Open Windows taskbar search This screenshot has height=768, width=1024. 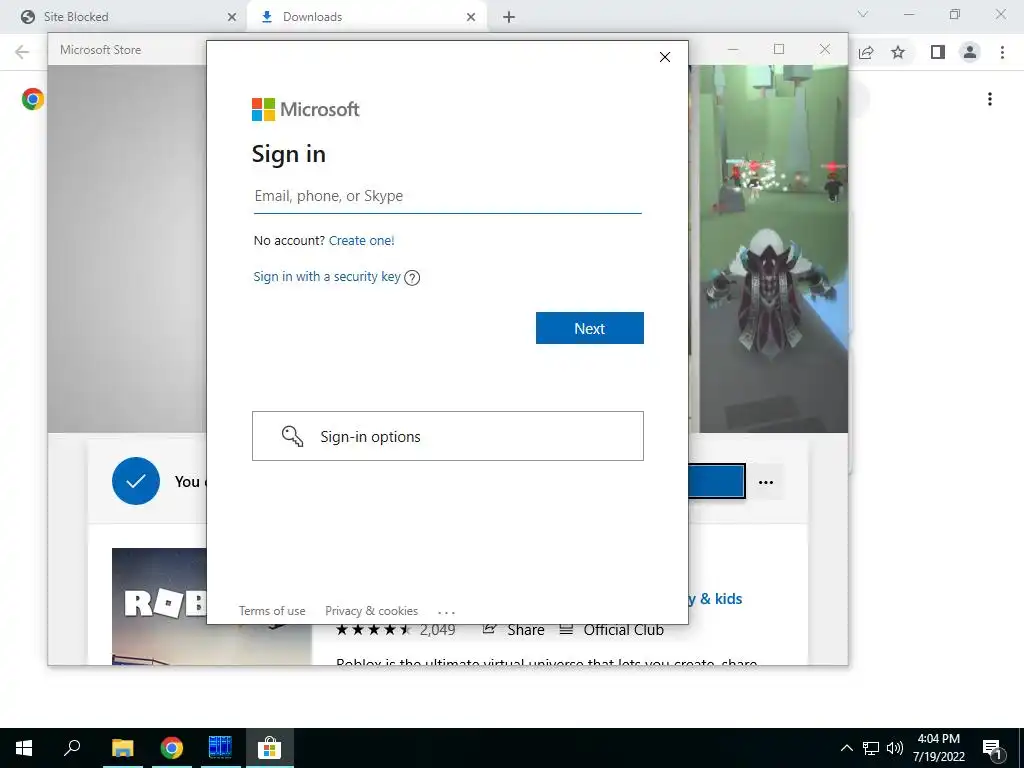(x=72, y=748)
